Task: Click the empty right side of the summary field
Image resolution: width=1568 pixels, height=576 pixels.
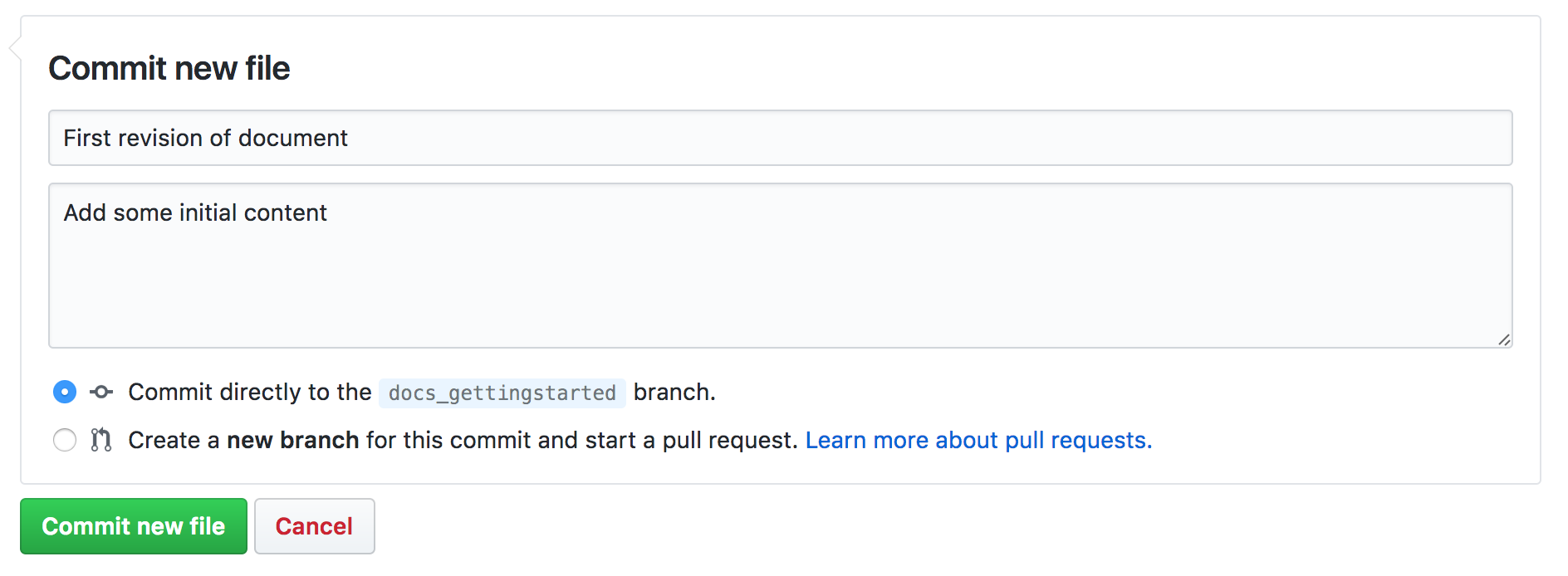Action: (x=1163, y=138)
